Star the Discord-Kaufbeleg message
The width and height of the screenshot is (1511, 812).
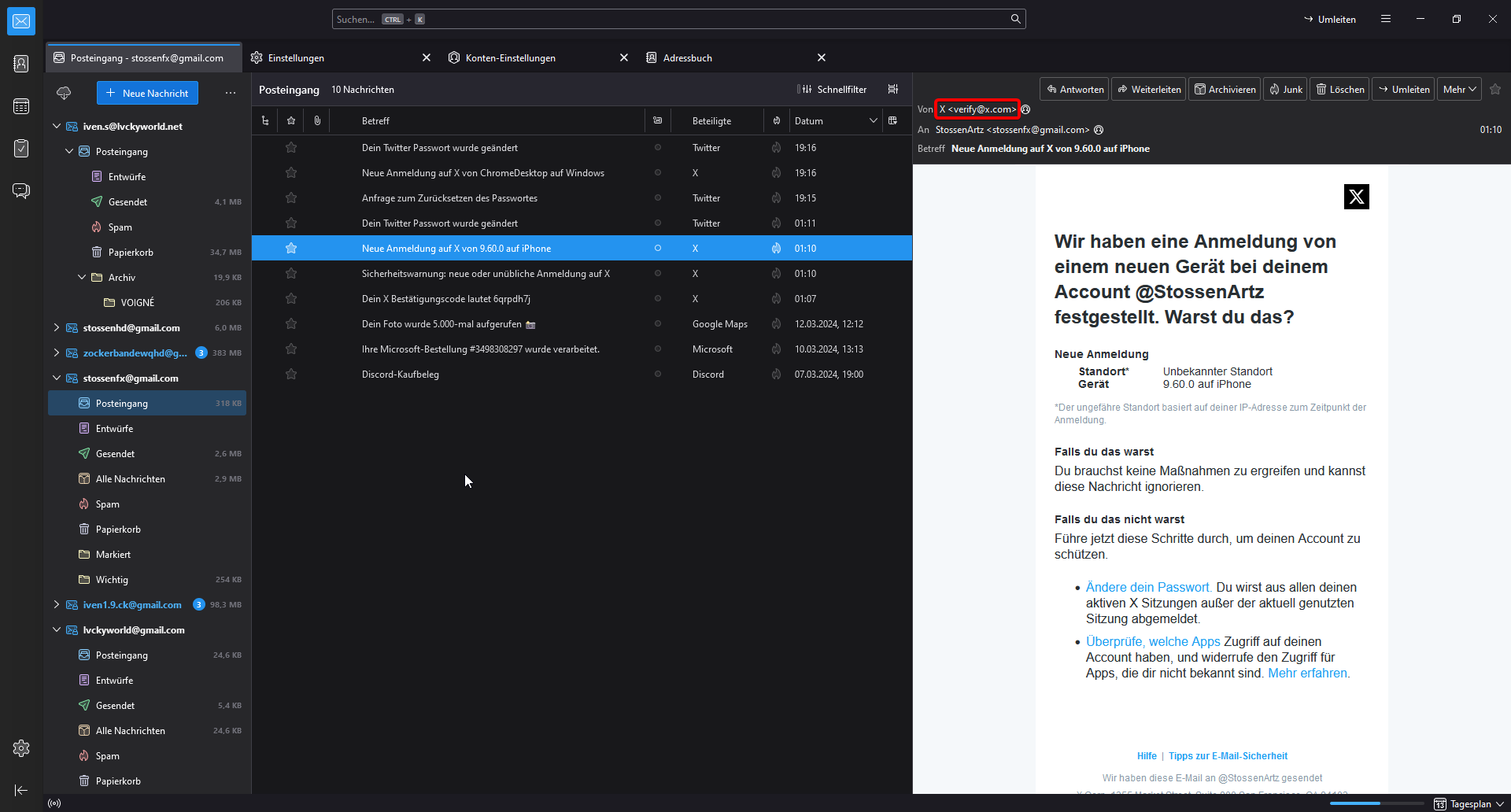(x=291, y=375)
